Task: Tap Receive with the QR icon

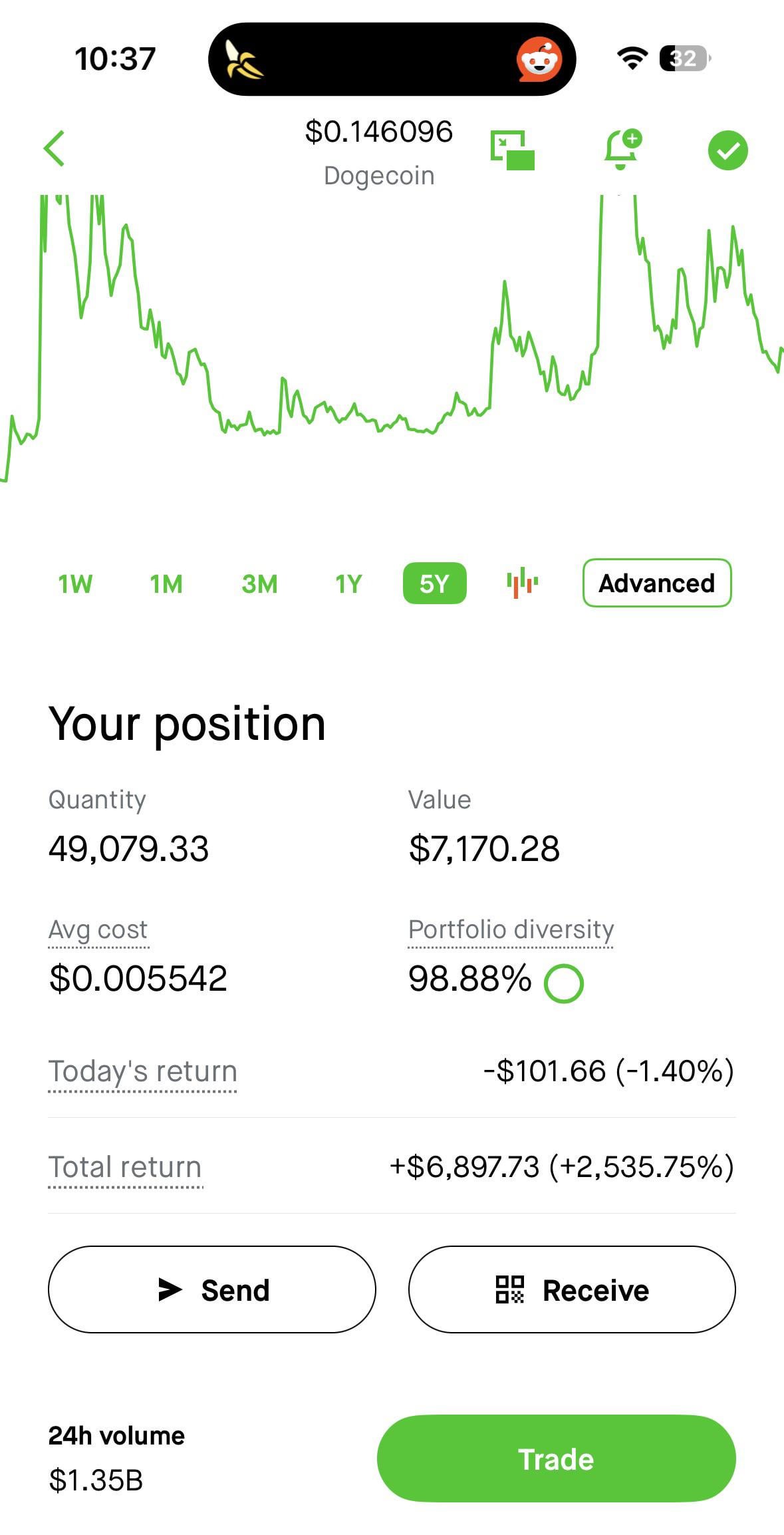Action: click(x=572, y=1289)
